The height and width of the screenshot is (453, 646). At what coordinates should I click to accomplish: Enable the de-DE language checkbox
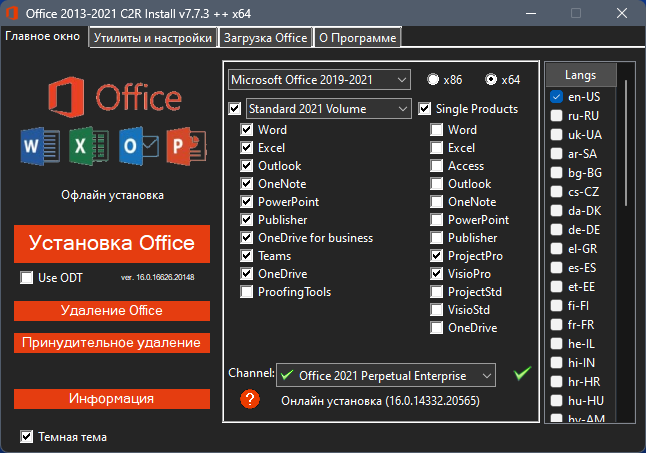pyautogui.click(x=557, y=230)
